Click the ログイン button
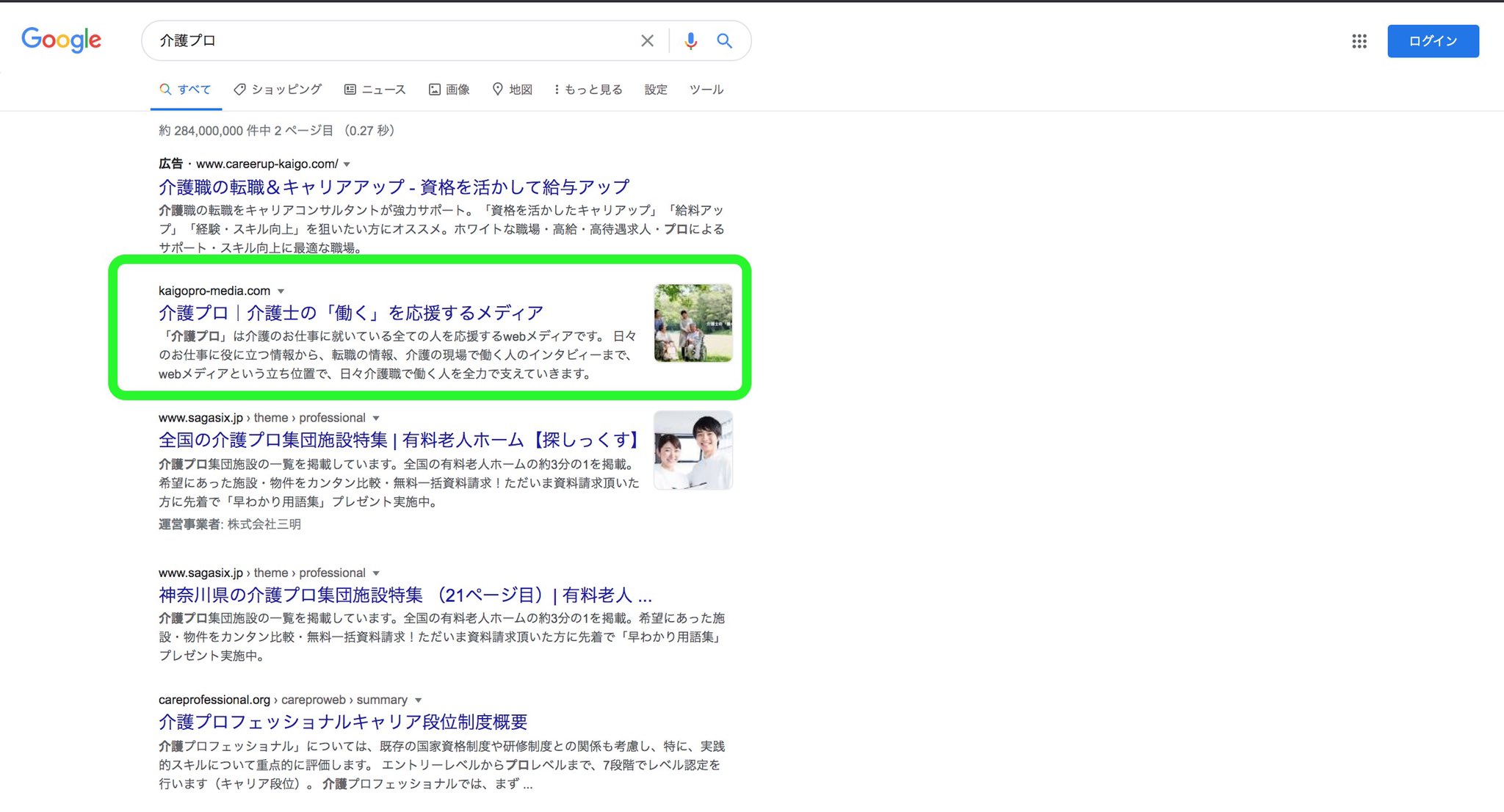 (1433, 41)
